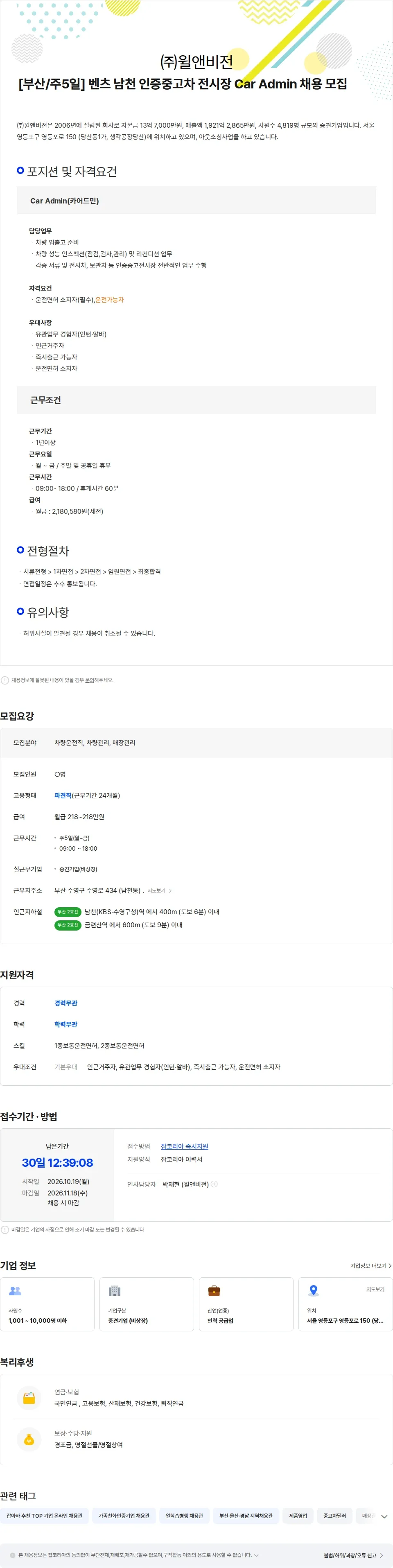Click 경조금, 명절선물/명절상여 benefits text
This screenshot has width=393, height=1568.
click(88, 1444)
